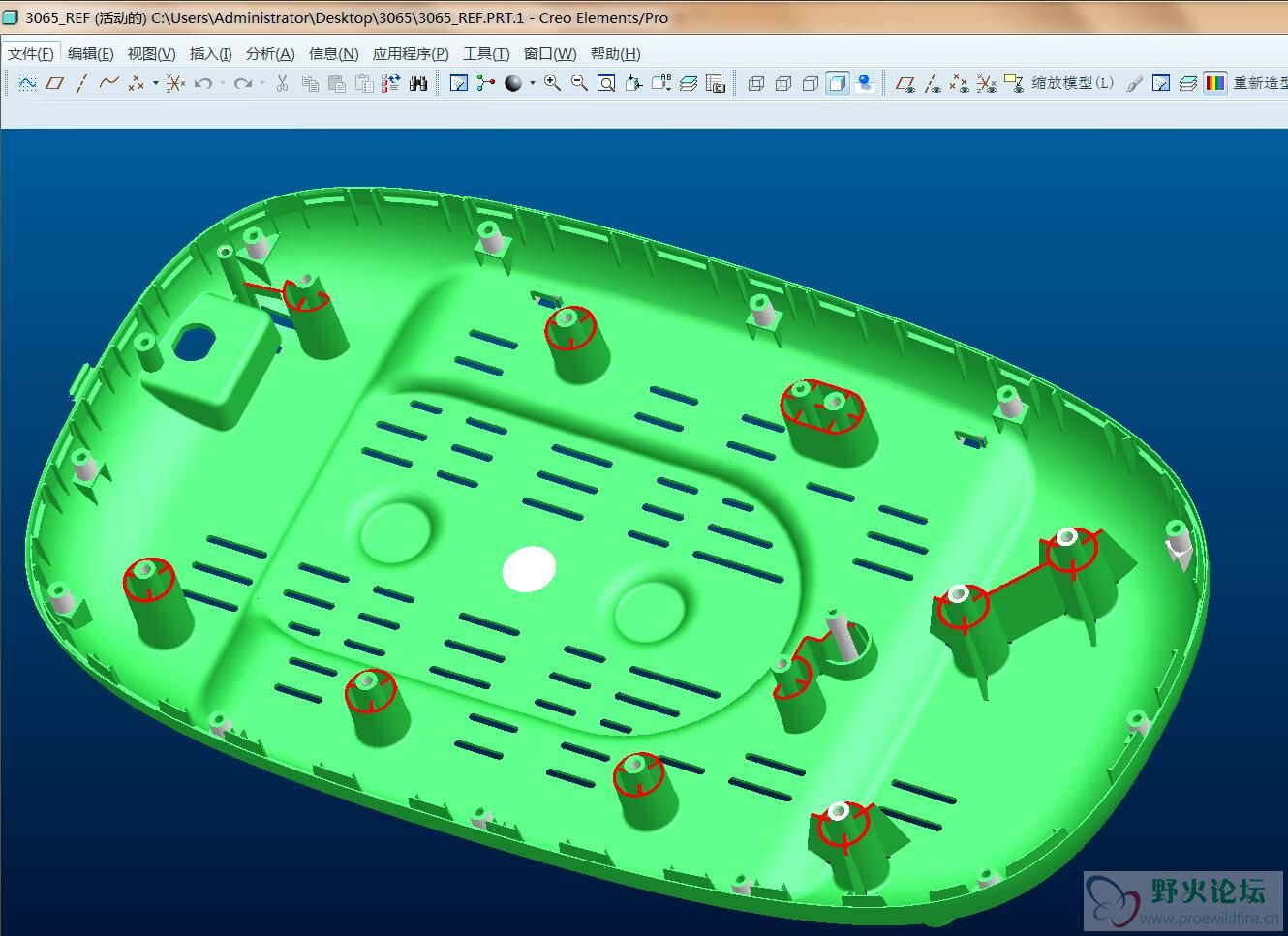Open the 应用程序(P) menu
Viewport: 1288px width, 936px height.
(411, 54)
